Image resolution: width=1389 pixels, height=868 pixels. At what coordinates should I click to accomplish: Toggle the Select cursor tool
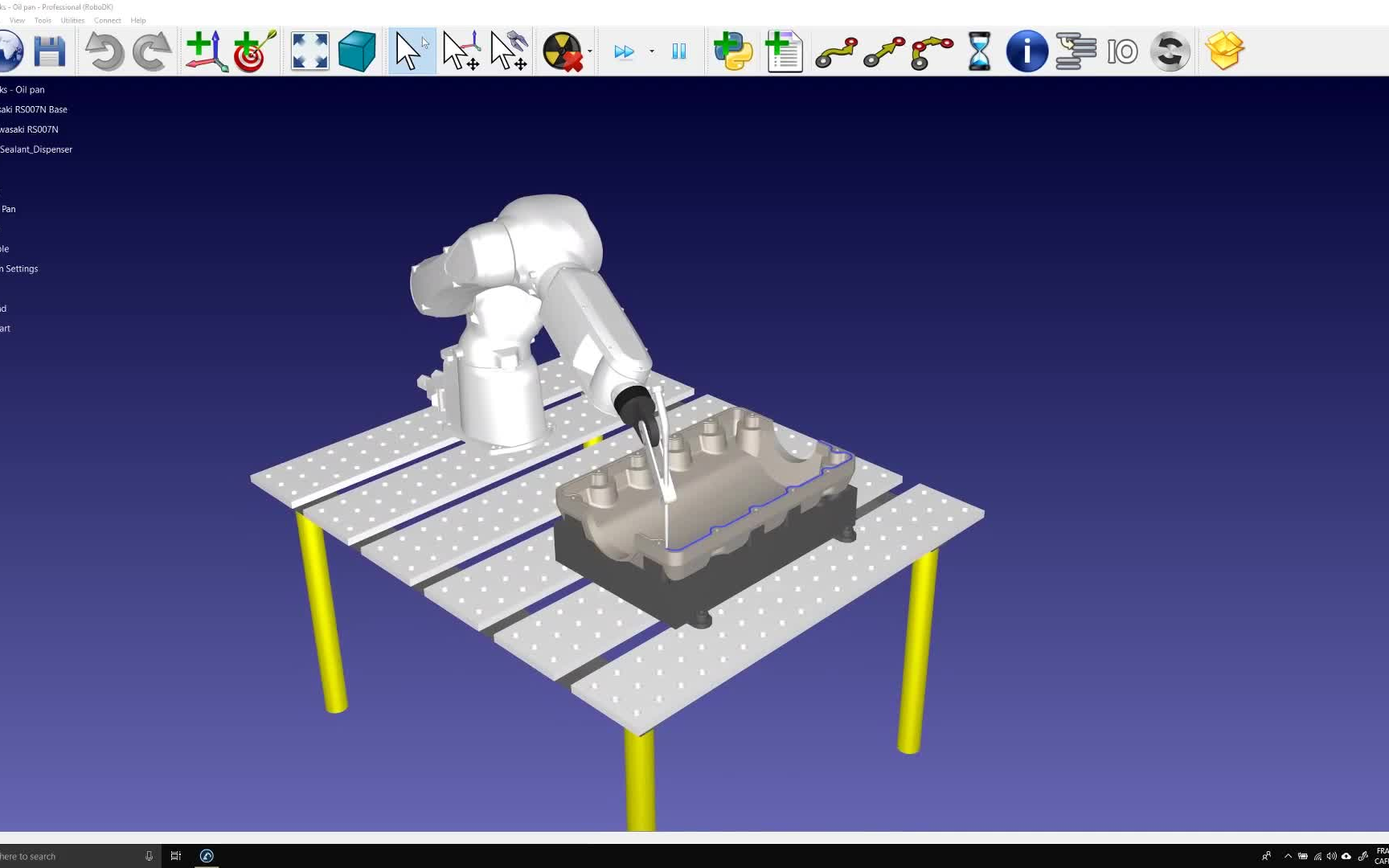pyautogui.click(x=411, y=51)
